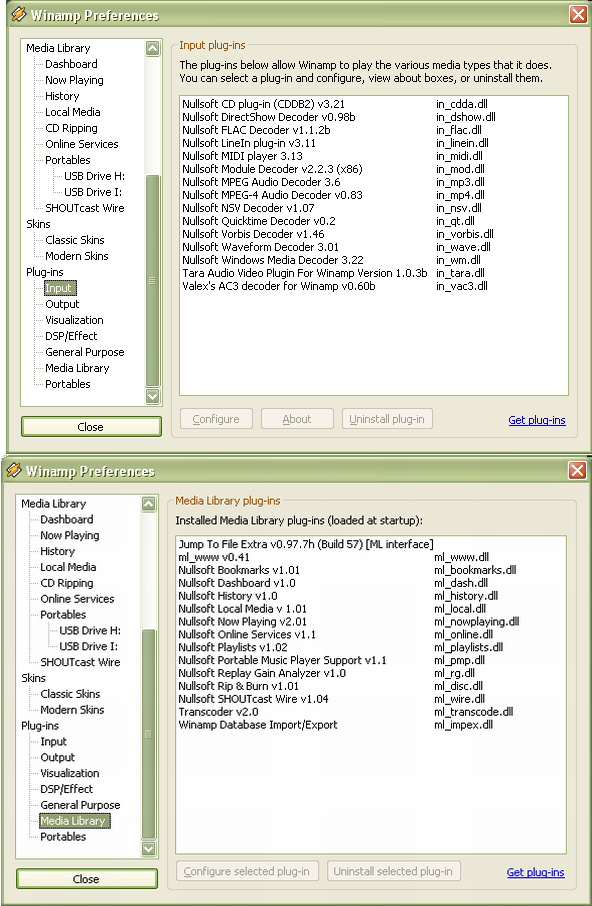Screen dimensions: 592x906
Task: Select USB Drive I: in upper window tree
Action: click(93, 192)
